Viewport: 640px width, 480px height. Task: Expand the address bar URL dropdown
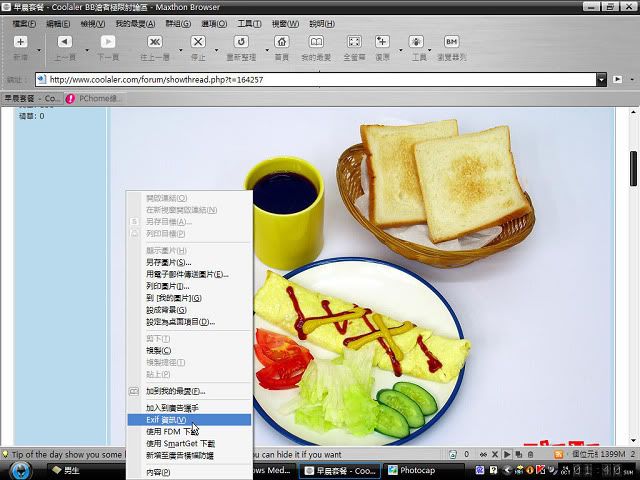point(602,79)
